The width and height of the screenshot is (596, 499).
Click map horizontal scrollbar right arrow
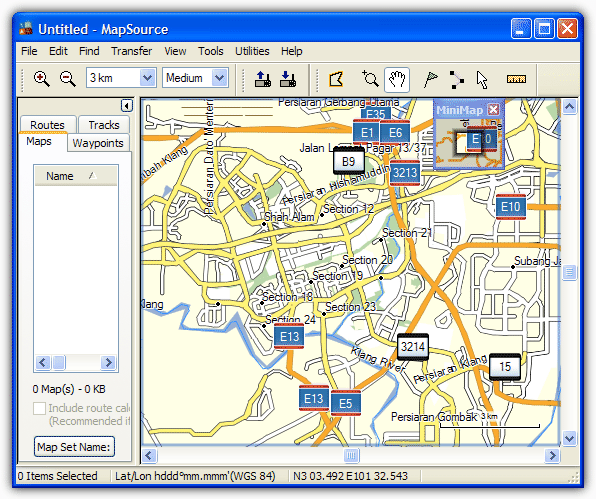pyautogui.click(x=552, y=455)
